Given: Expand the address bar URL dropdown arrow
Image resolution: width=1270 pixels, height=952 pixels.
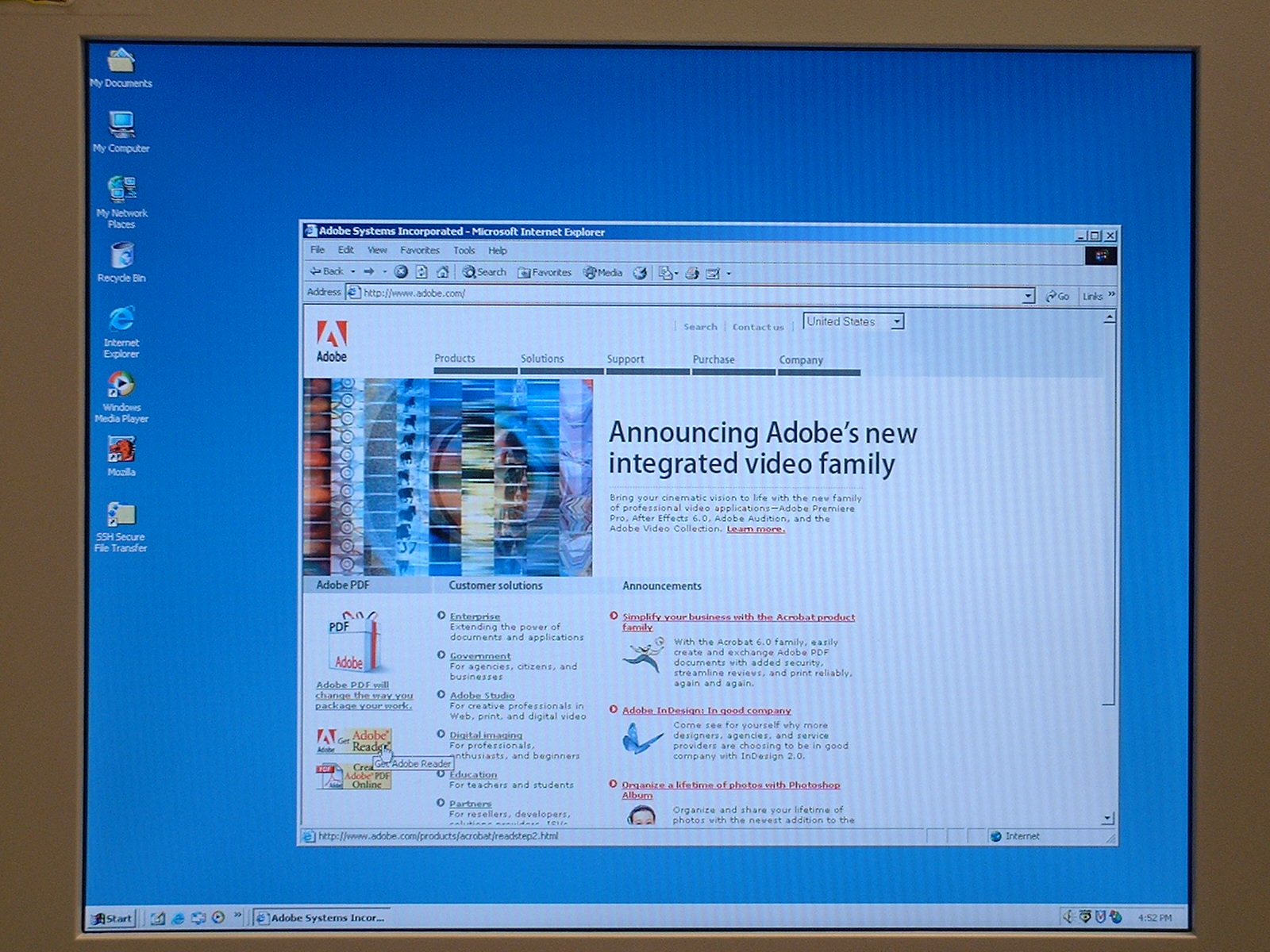Looking at the screenshot, I should pos(1029,296).
